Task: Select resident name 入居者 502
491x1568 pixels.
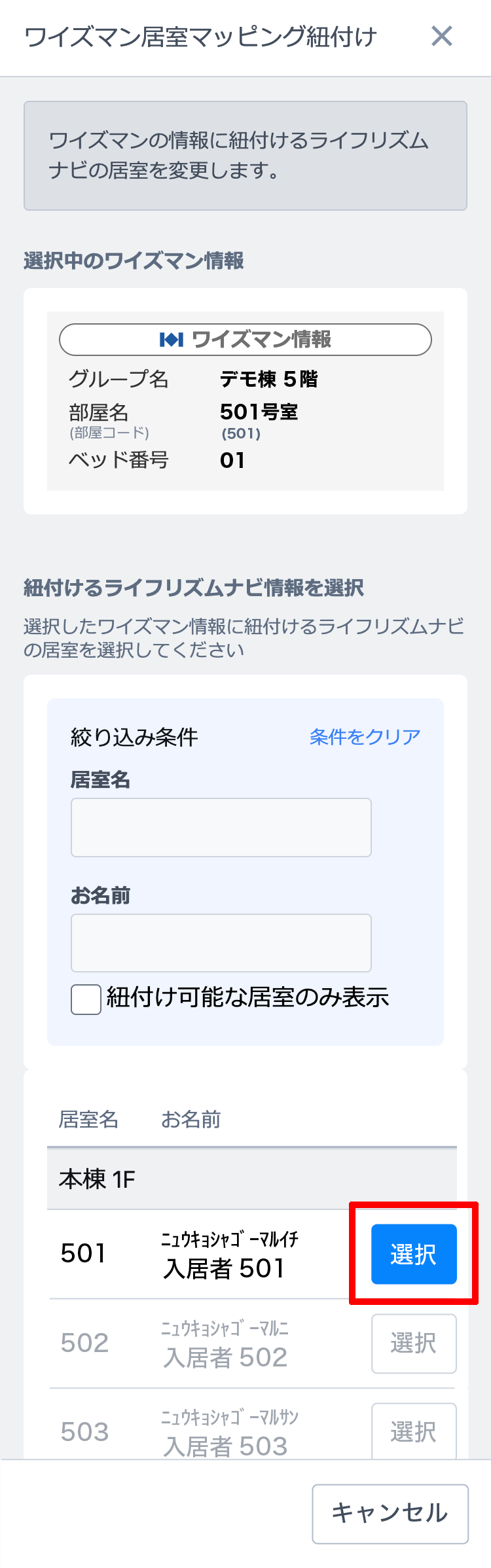Action: [225, 1357]
